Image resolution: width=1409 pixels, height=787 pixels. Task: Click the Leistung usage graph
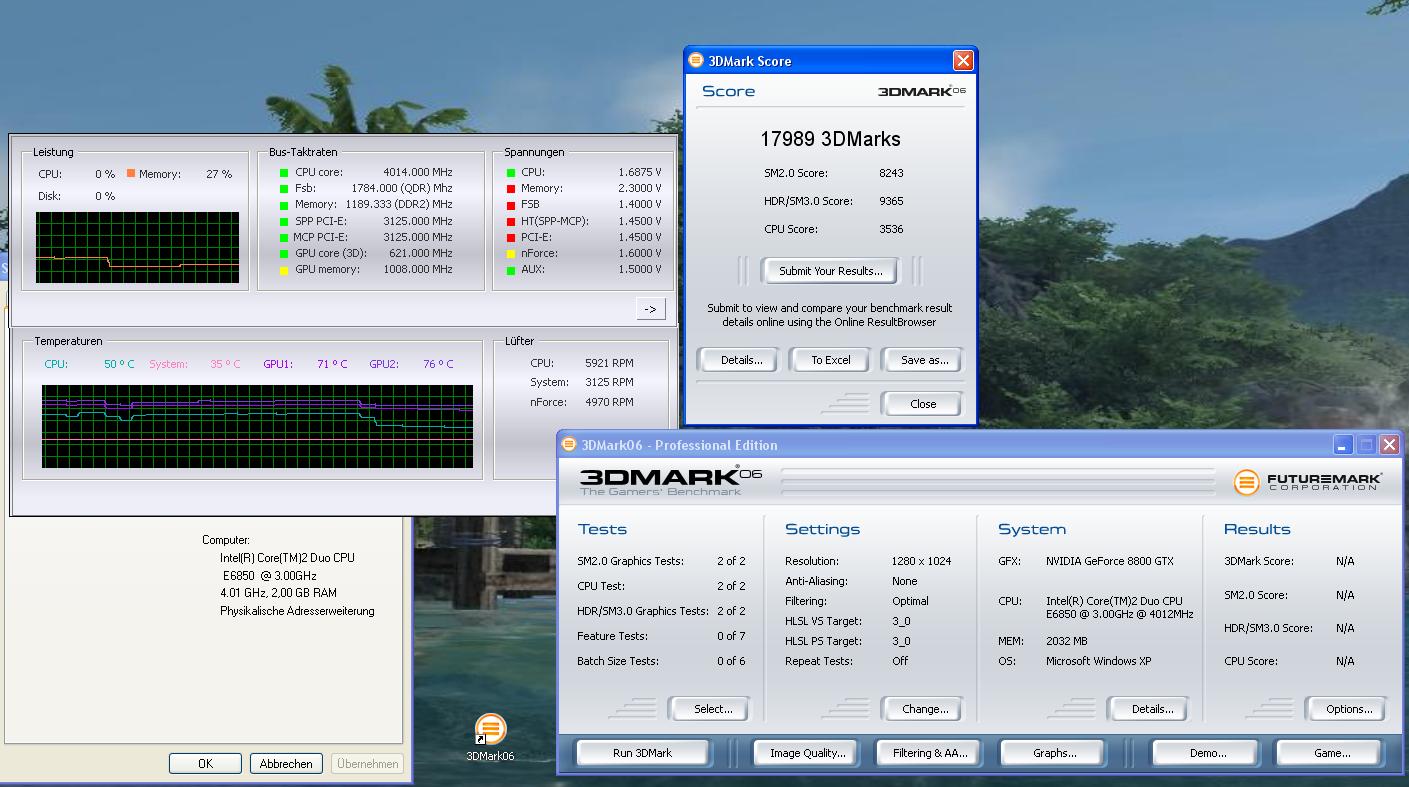[x=137, y=247]
